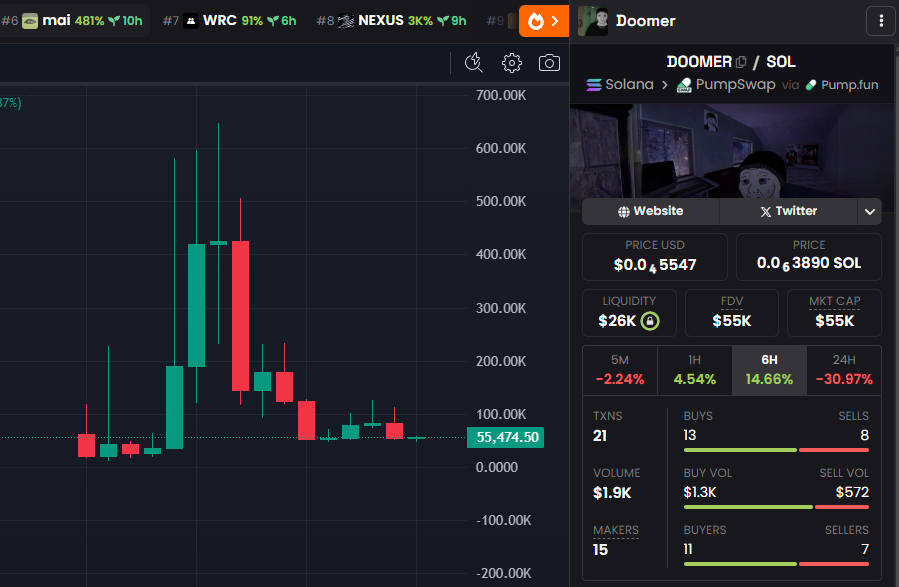Click the MKT CAP $55K box
899x587 pixels.
pos(834,313)
